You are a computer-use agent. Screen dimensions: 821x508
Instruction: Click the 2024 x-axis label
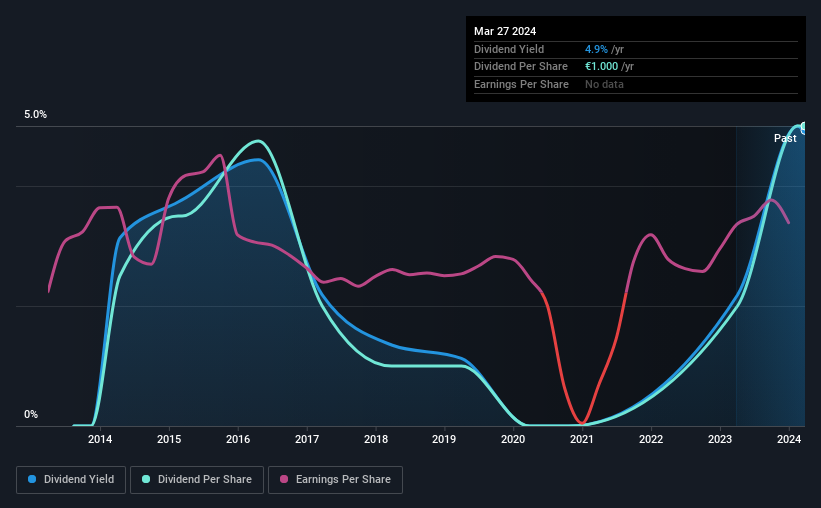789,439
